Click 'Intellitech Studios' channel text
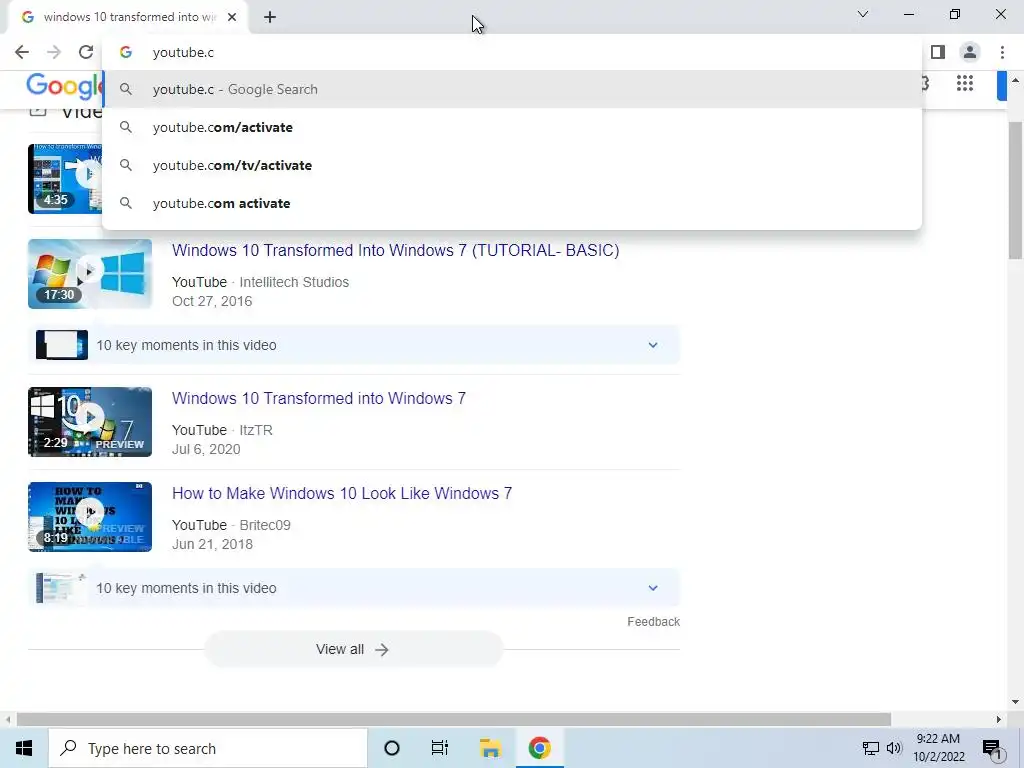 (294, 282)
